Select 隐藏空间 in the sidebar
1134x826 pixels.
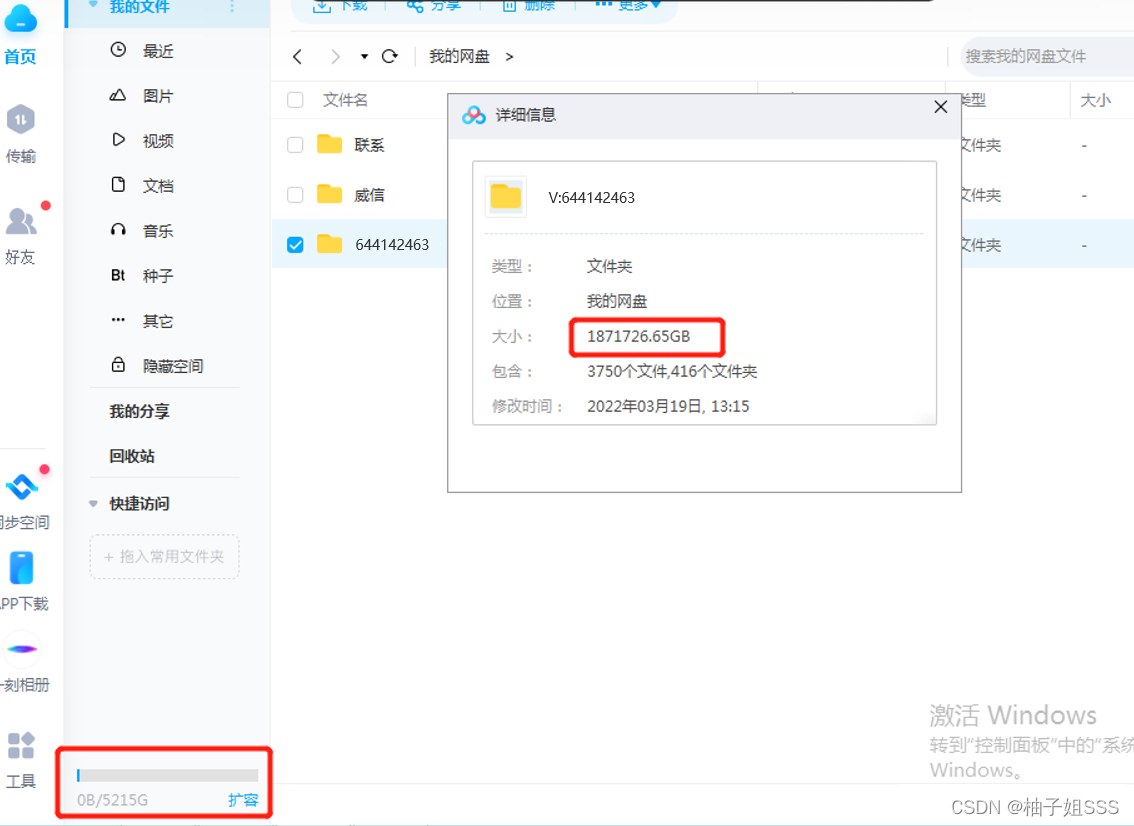click(x=173, y=366)
